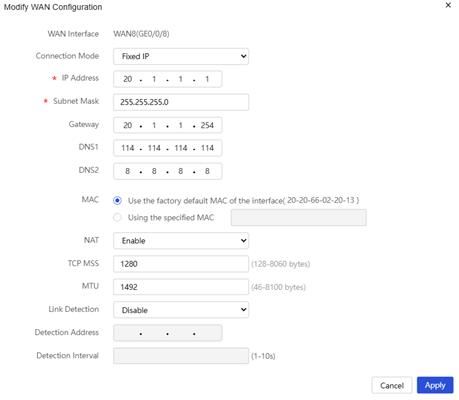Cancel the WAN configuration changes

(x=392, y=386)
